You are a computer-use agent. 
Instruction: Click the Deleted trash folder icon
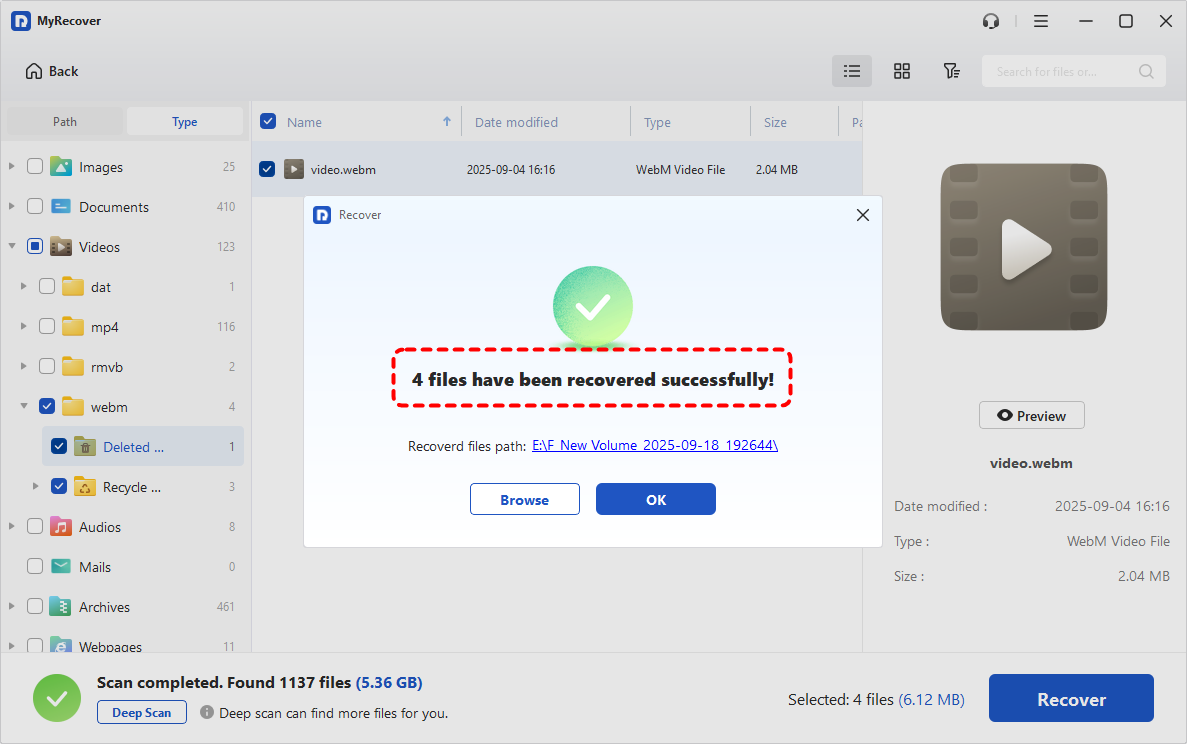click(85, 447)
